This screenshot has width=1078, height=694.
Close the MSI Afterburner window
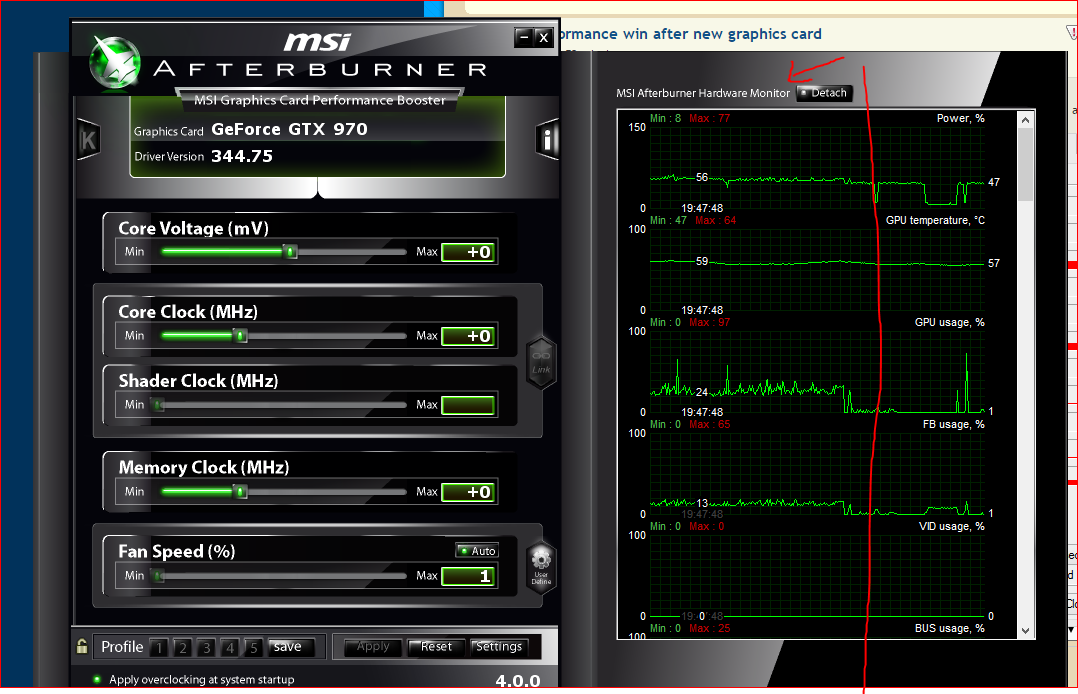(543, 37)
